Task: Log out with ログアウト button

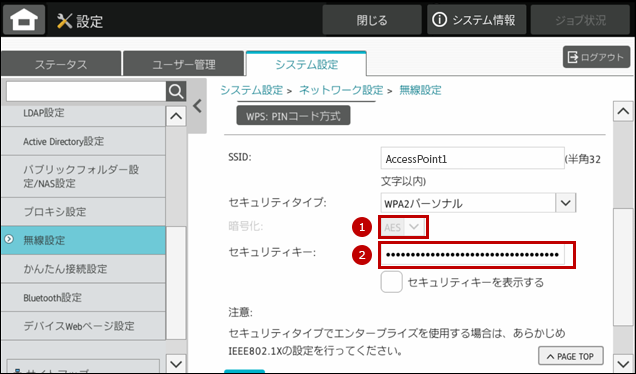Action: pyautogui.click(x=596, y=57)
